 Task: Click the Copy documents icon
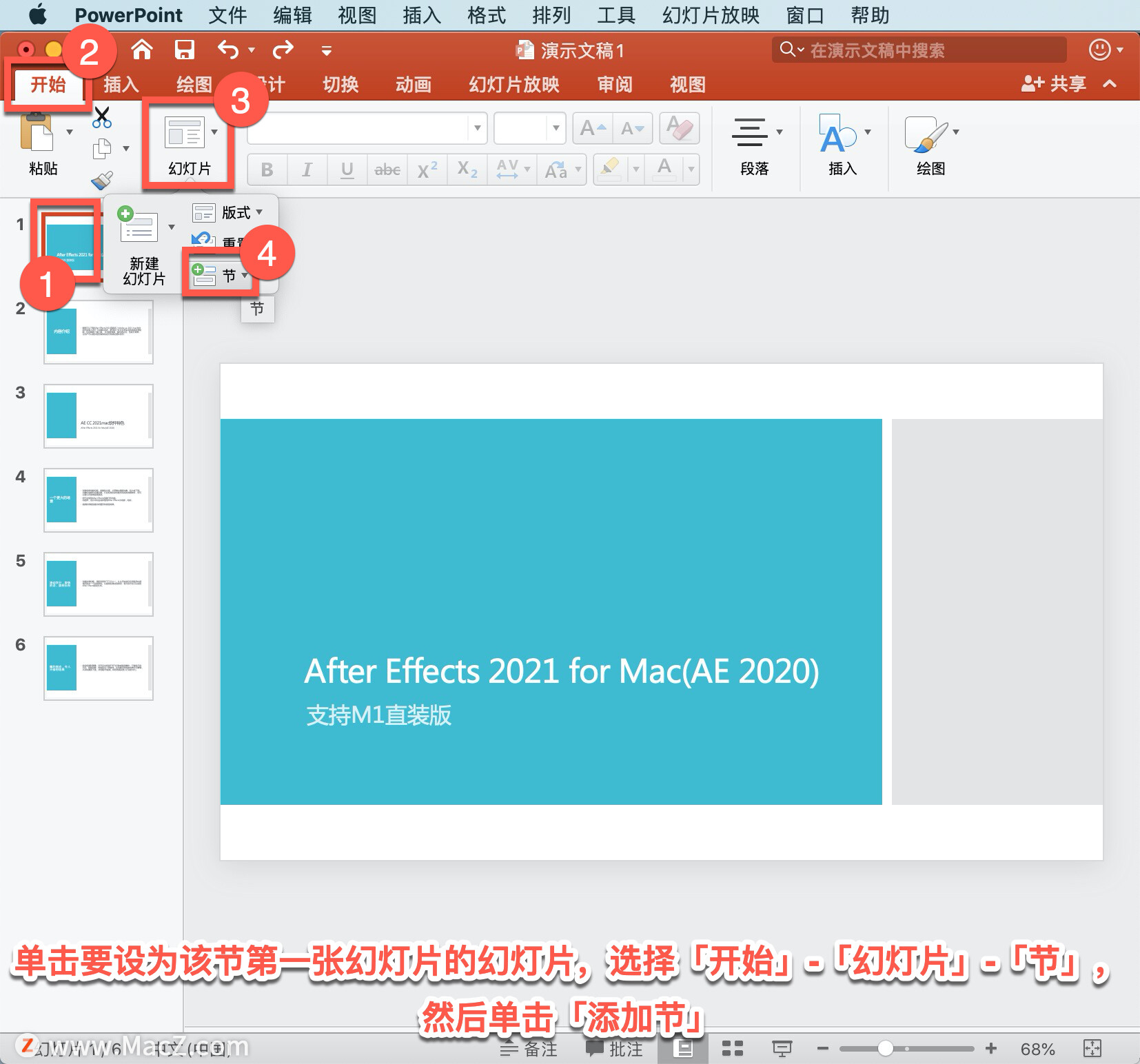pyautogui.click(x=102, y=148)
